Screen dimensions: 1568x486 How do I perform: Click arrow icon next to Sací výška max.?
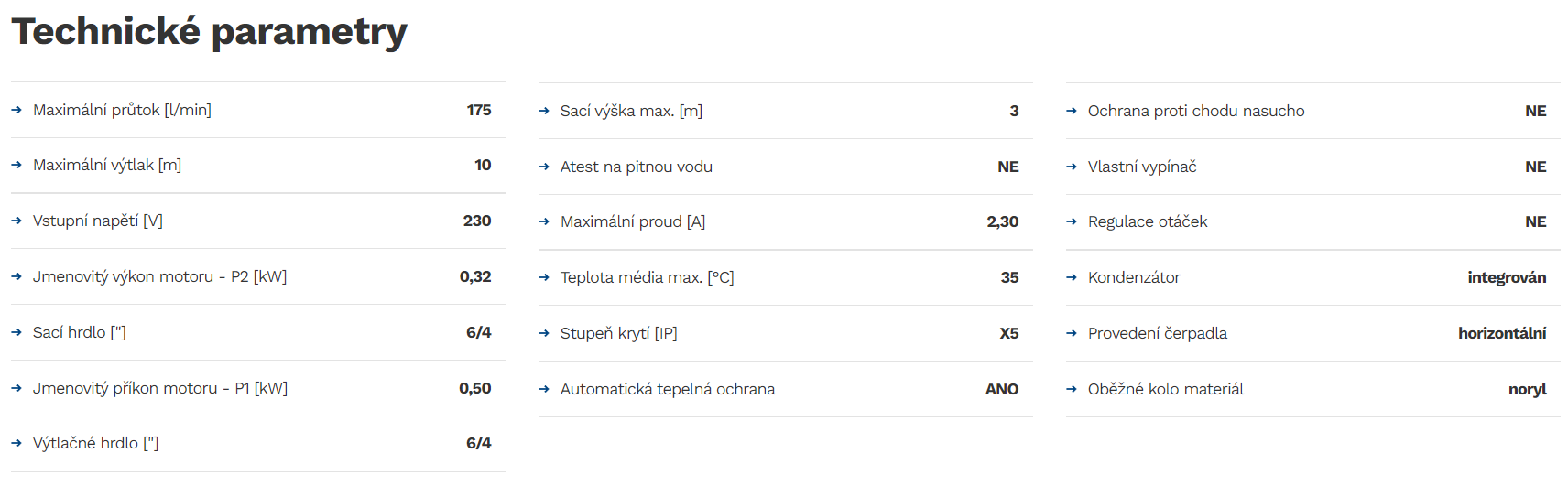(544, 111)
